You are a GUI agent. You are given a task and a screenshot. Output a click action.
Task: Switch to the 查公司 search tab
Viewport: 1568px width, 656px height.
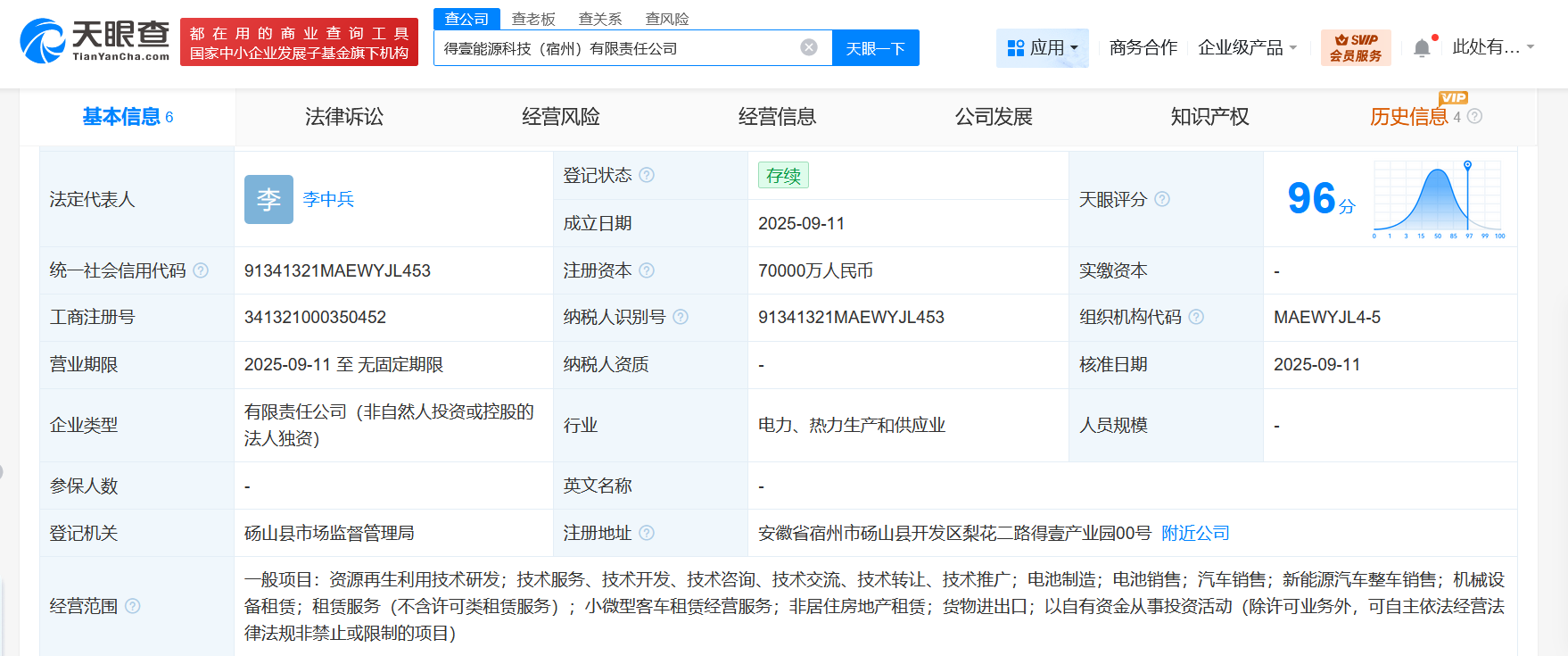pyautogui.click(x=466, y=19)
